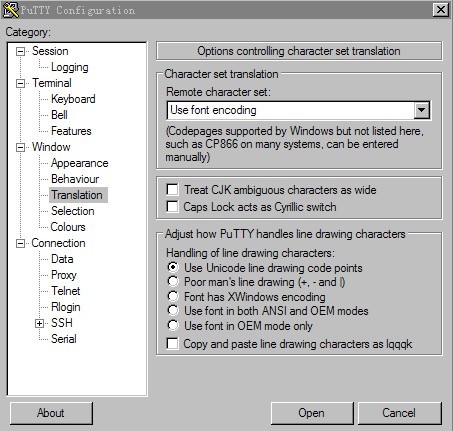Choose Font has XWindows encoding radio
453x431 pixels.
(x=173, y=296)
